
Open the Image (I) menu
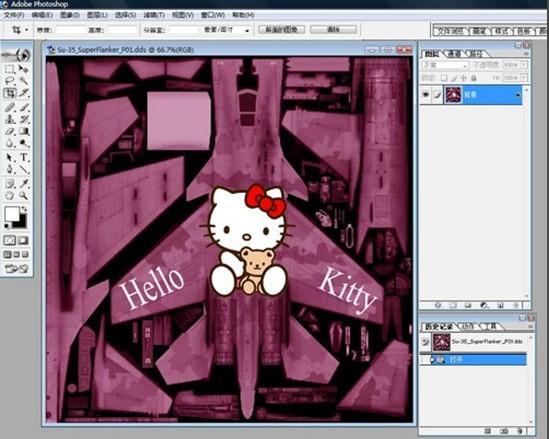click(70, 15)
